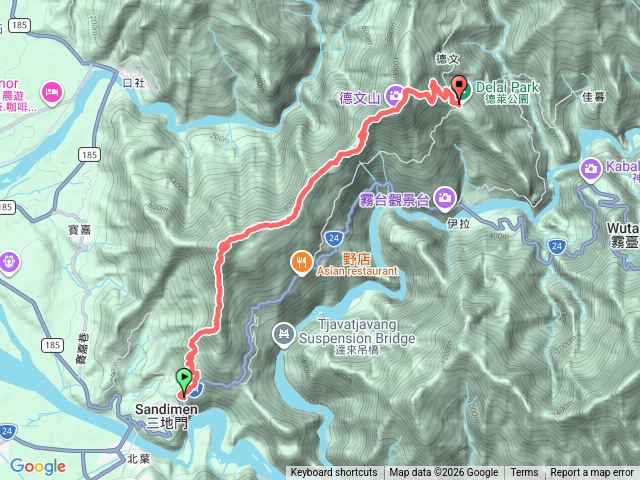
Task: Open the 野店 Asian restaurant icon
Action: 302,263
